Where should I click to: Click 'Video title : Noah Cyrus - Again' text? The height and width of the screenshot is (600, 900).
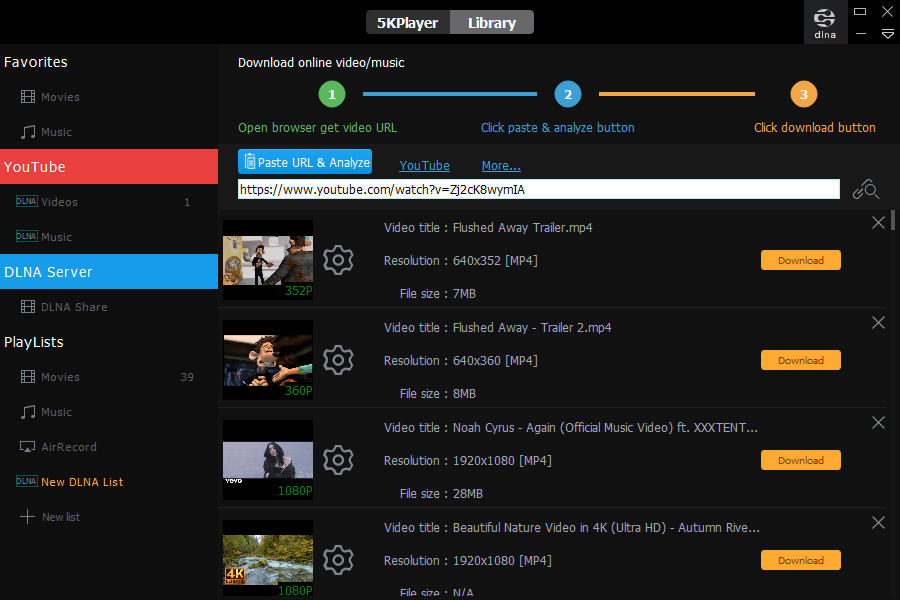pos(571,428)
